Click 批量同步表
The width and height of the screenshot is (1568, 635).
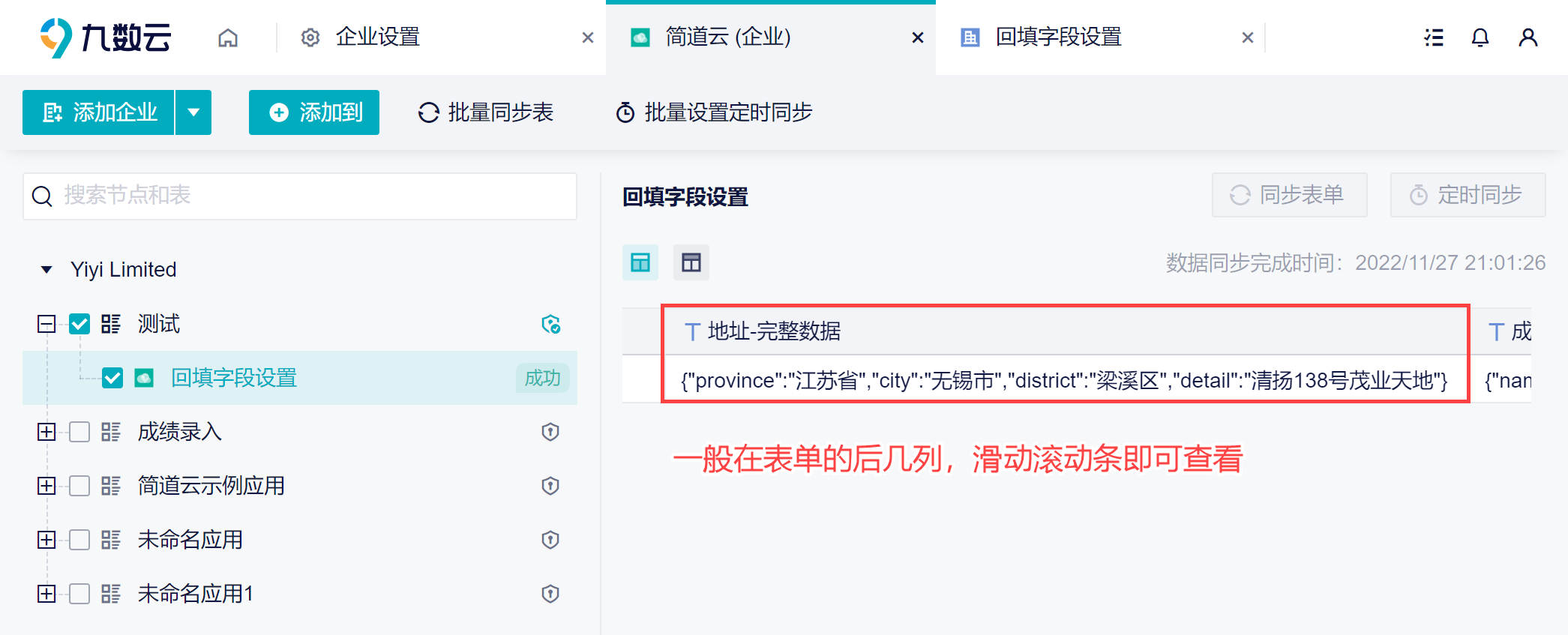[x=486, y=112]
